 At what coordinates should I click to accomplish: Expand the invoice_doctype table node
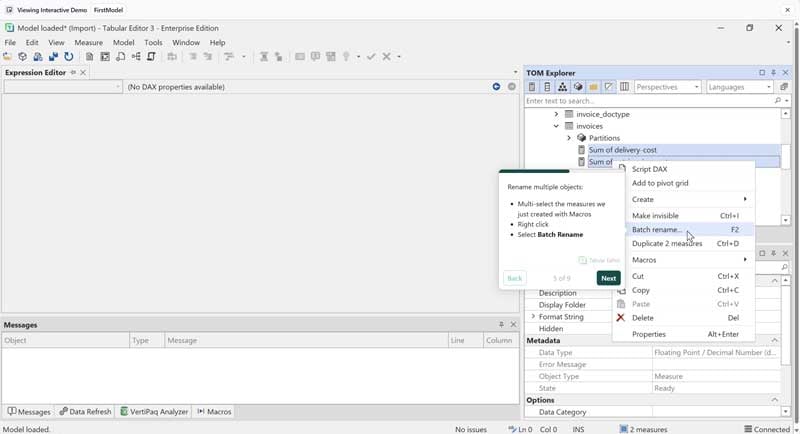pos(556,115)
